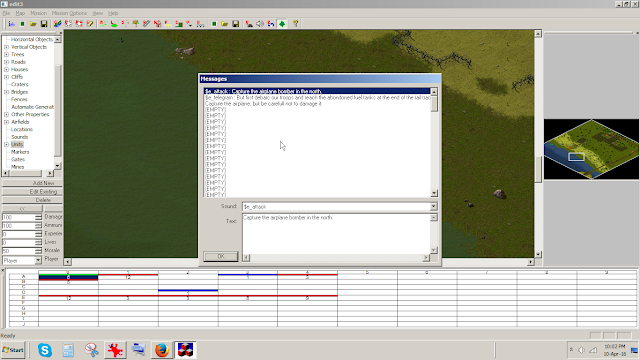The width and height of the screenshot is (640, 360).
Task: Open the Mission Options menu
Action: 69,13
